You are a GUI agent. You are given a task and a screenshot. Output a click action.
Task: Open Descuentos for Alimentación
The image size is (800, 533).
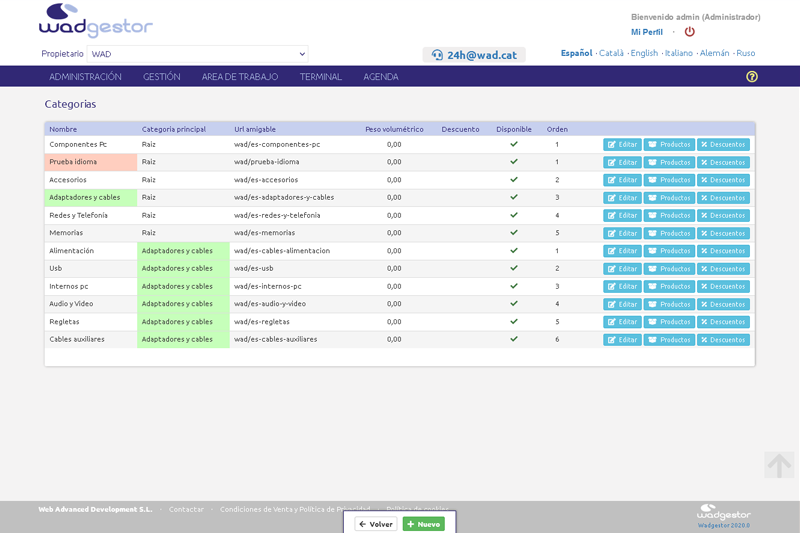tap(723, 251)
